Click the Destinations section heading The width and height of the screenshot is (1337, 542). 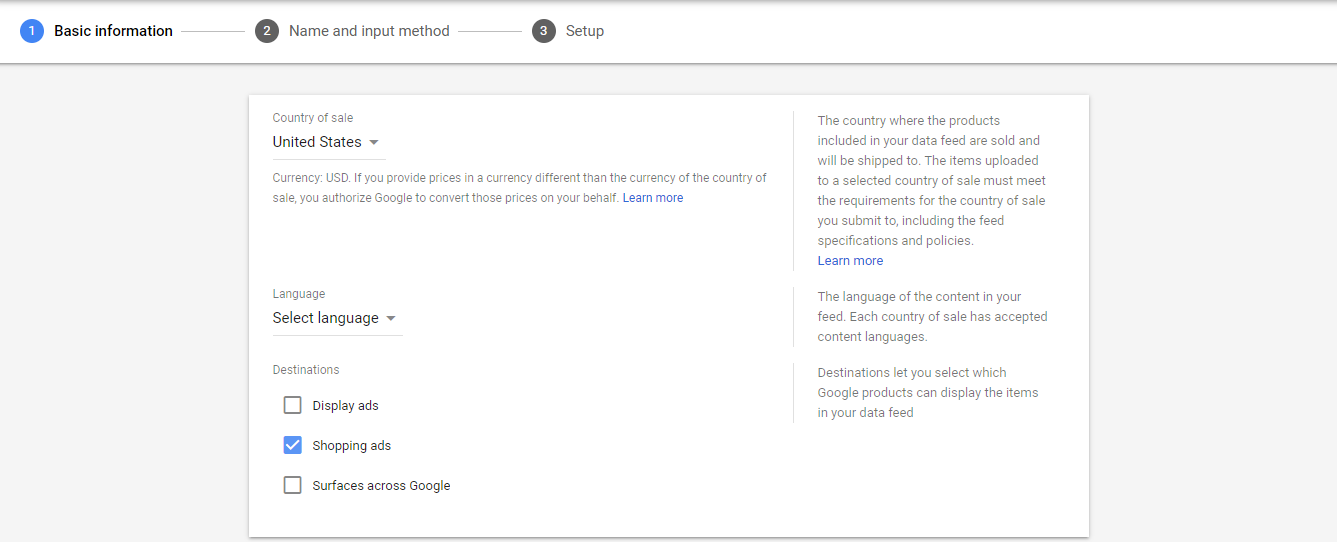[306, 370]
